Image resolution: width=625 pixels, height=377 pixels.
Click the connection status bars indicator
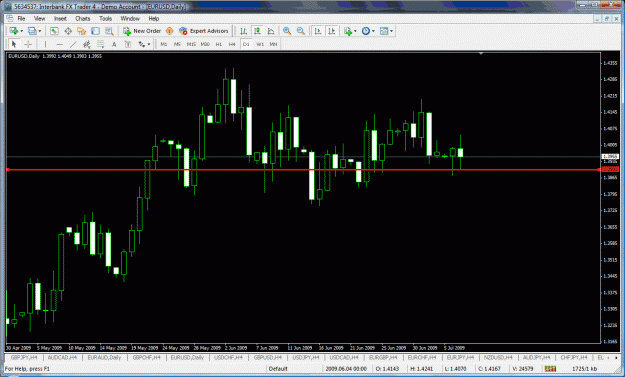pyautogui.click(x=550, y=369)
